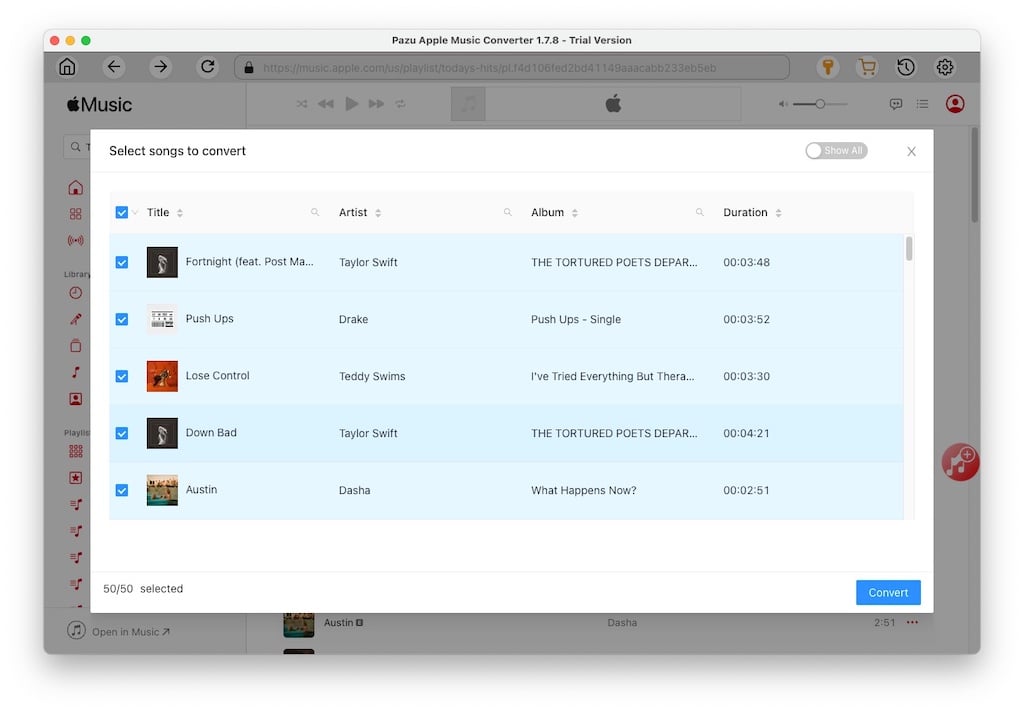Click the artist name Teddy Swims
The image size is (1024, 712).
tap(372, 376)
